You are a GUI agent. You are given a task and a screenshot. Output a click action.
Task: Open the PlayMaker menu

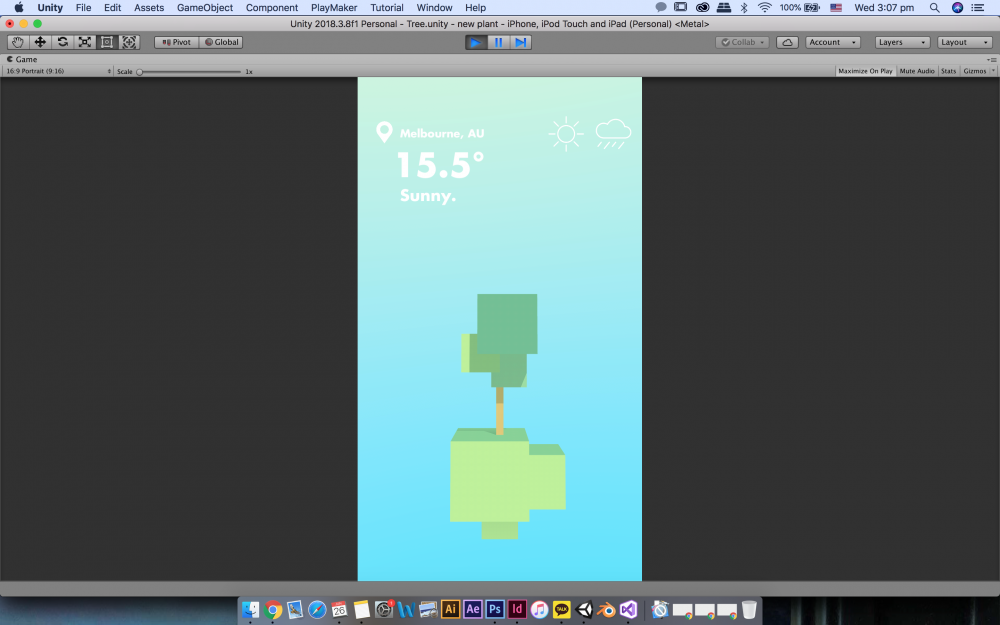click(334, 7)
